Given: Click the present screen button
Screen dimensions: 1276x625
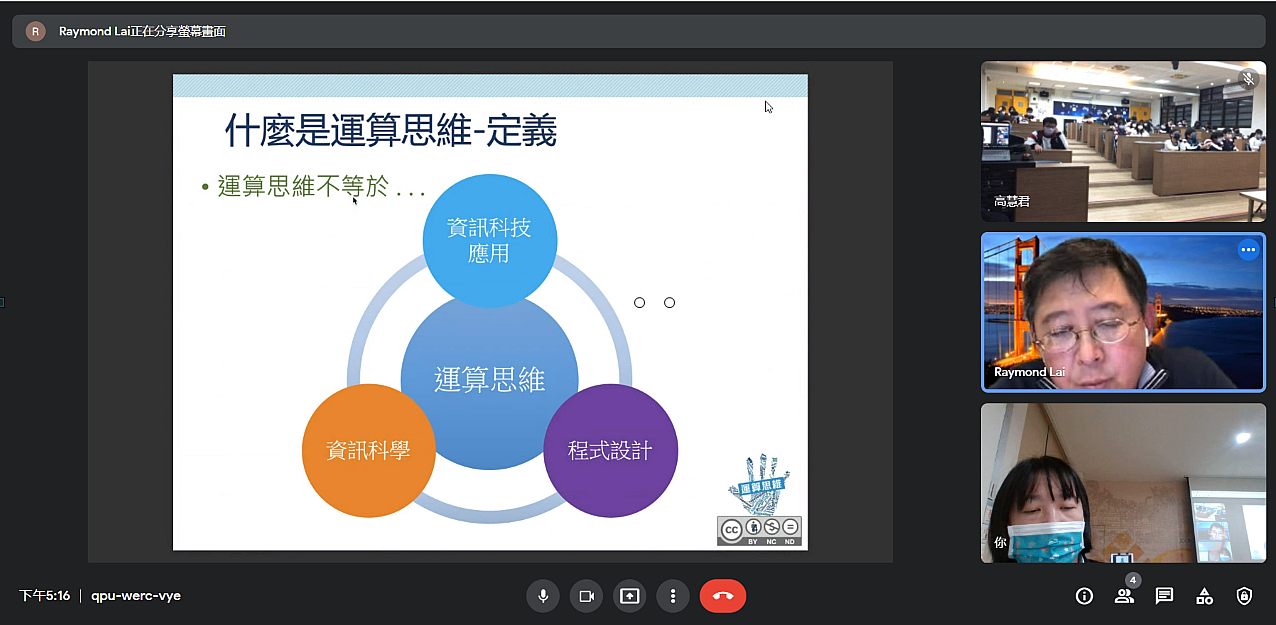Looking at the screenshot, I should (x=629, y=596).
